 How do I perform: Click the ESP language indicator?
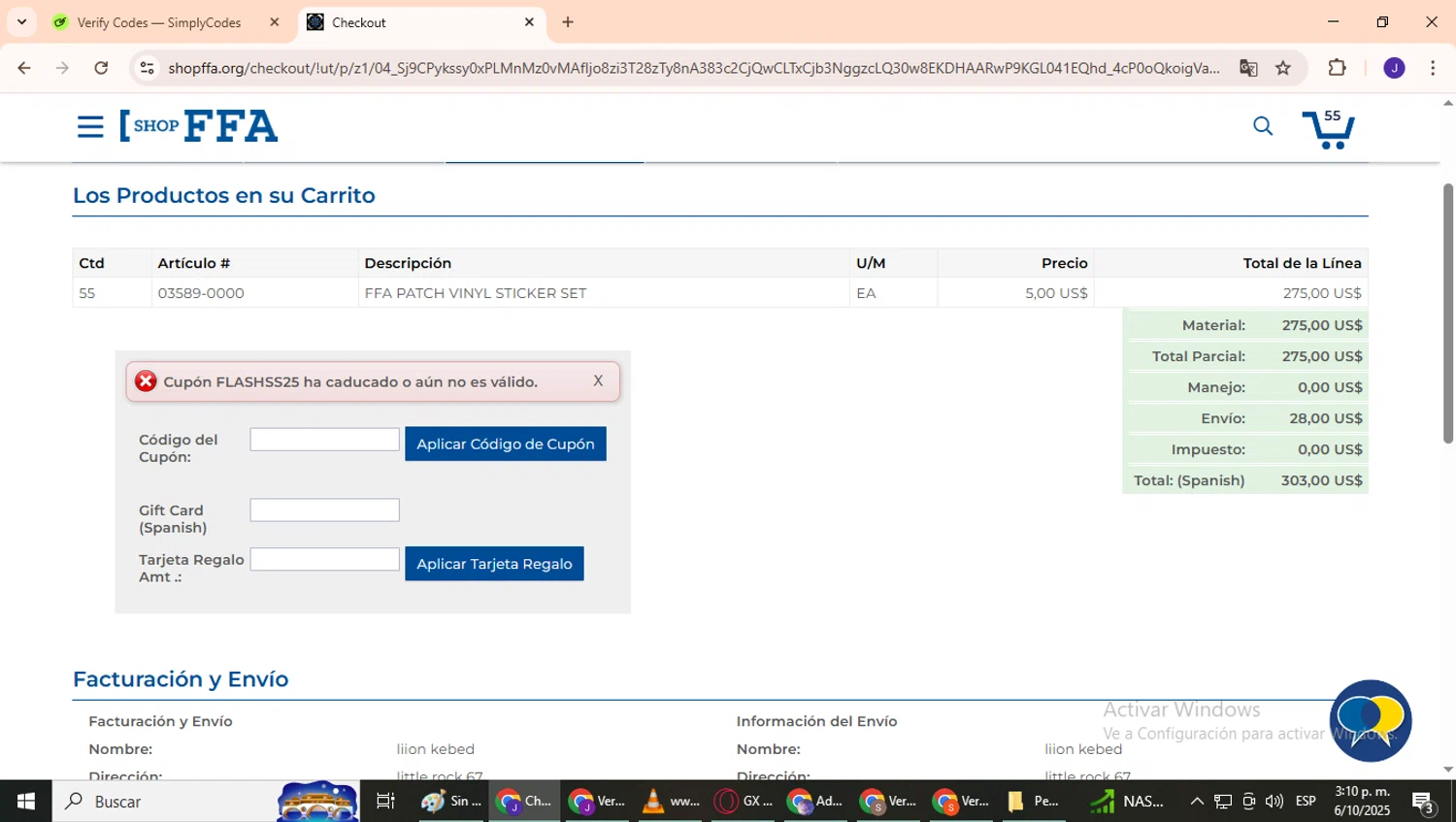pyautogui.click(x=1307, y=802)
